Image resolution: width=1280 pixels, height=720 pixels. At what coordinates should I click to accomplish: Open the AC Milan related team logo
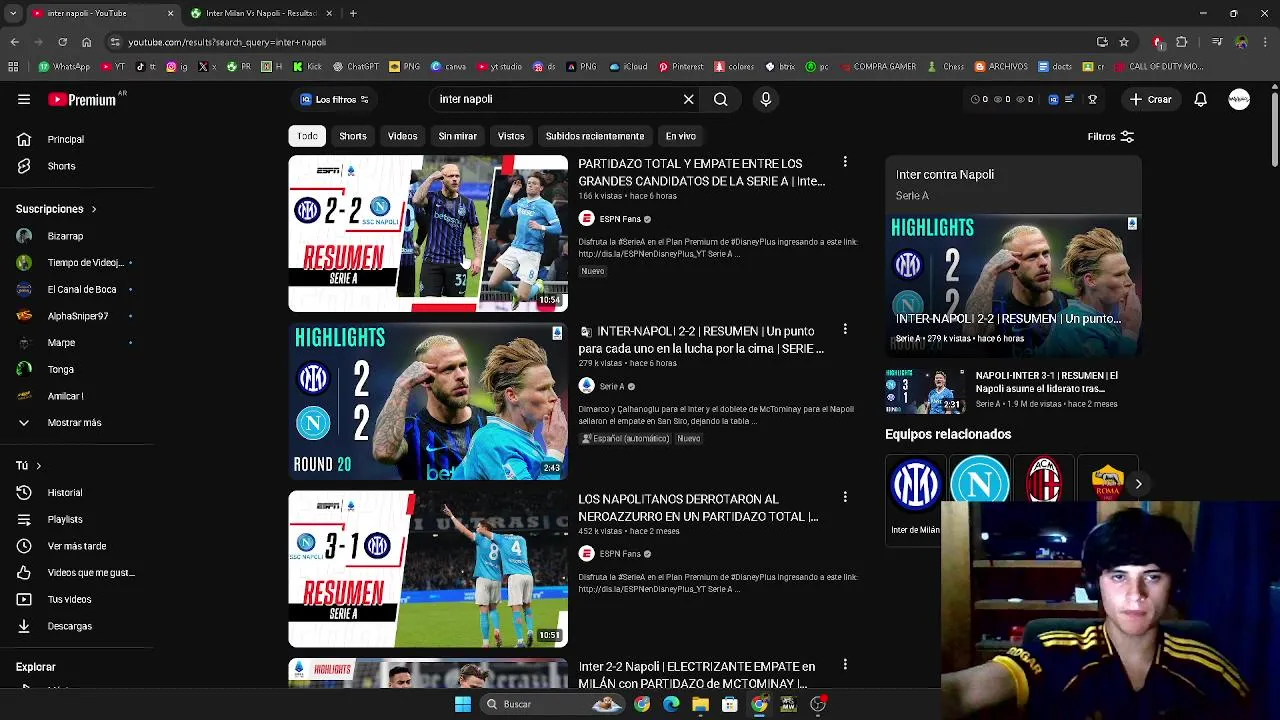click(1043, 483)
